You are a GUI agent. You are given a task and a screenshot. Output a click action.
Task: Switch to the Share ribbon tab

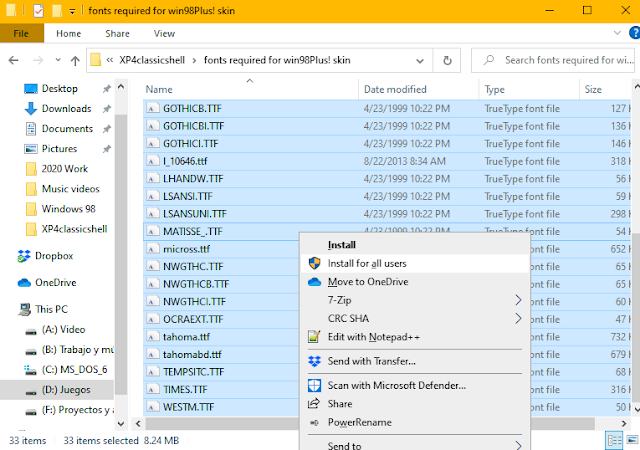click(x=117, y=33)
